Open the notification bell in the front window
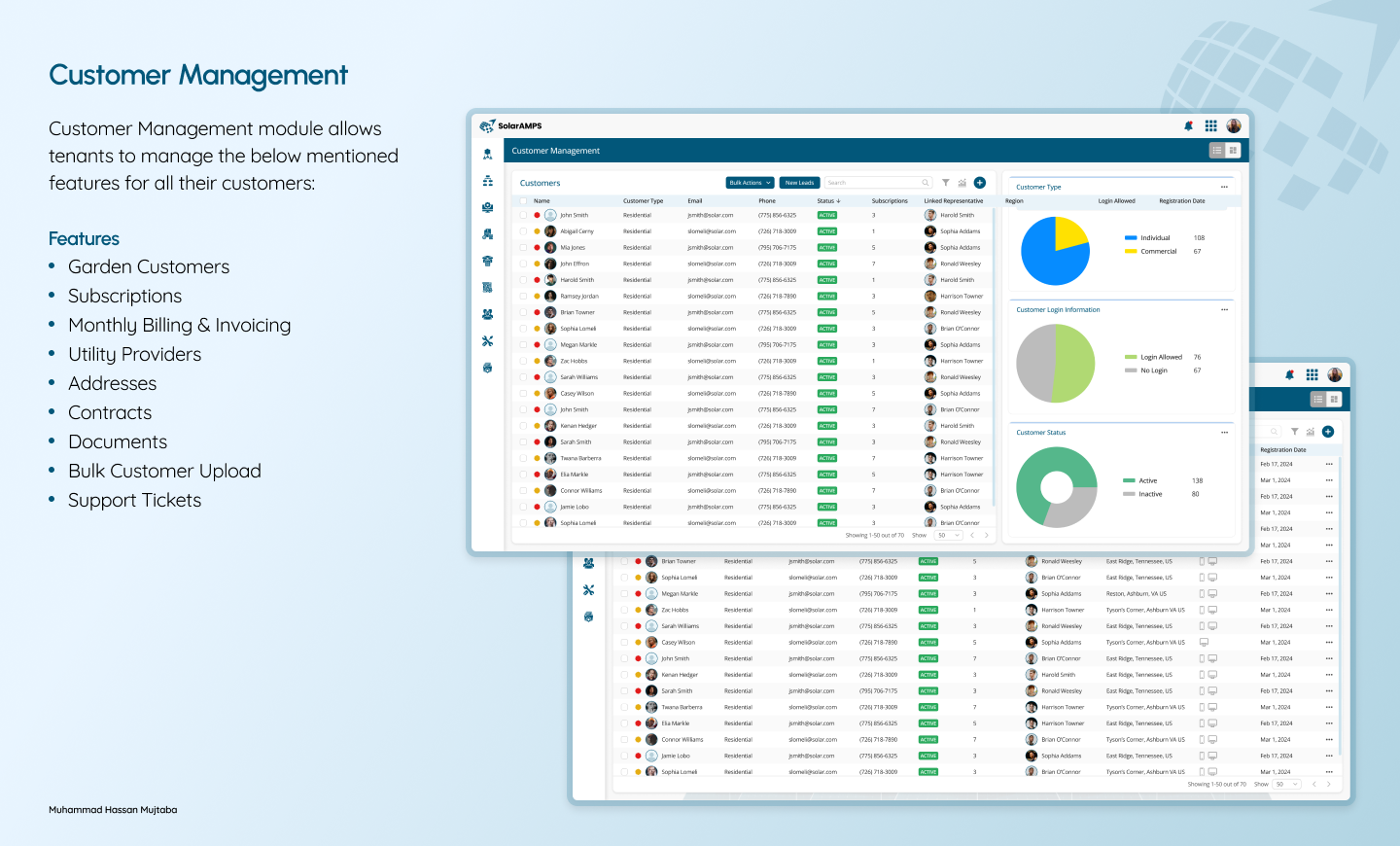 (1188, 126)
